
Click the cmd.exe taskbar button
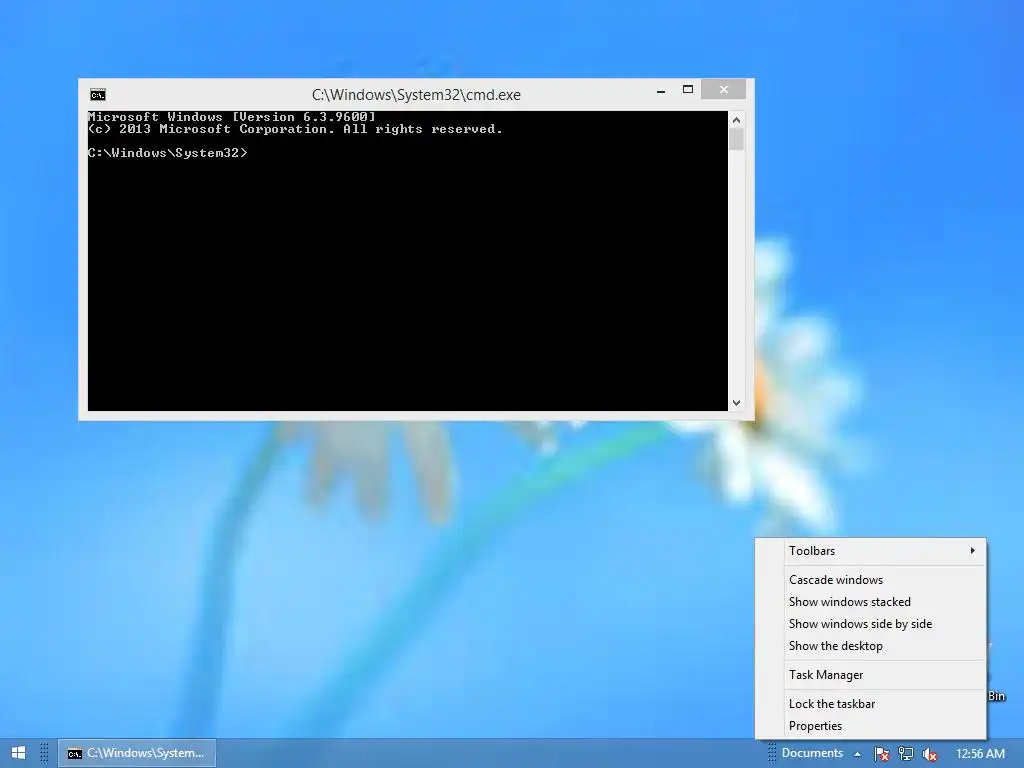137,753
